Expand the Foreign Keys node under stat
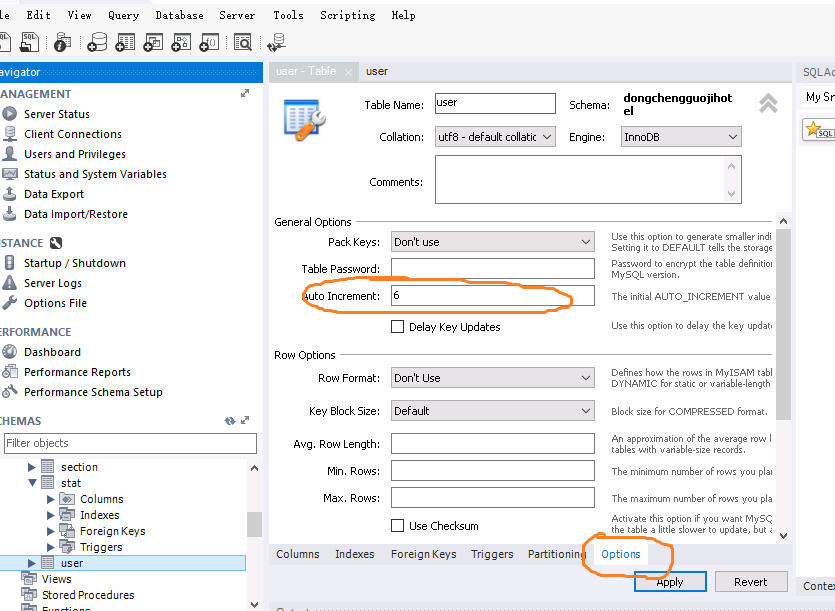The height and width of the screenshot is (611, 835). (x=51, y=531)
